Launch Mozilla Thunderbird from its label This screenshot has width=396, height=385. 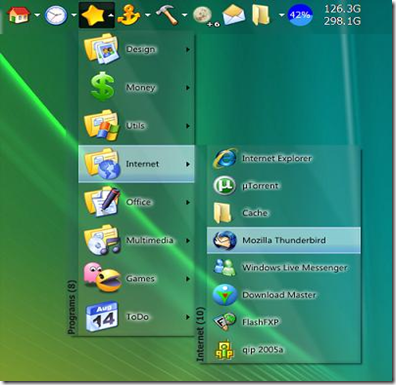284,240
